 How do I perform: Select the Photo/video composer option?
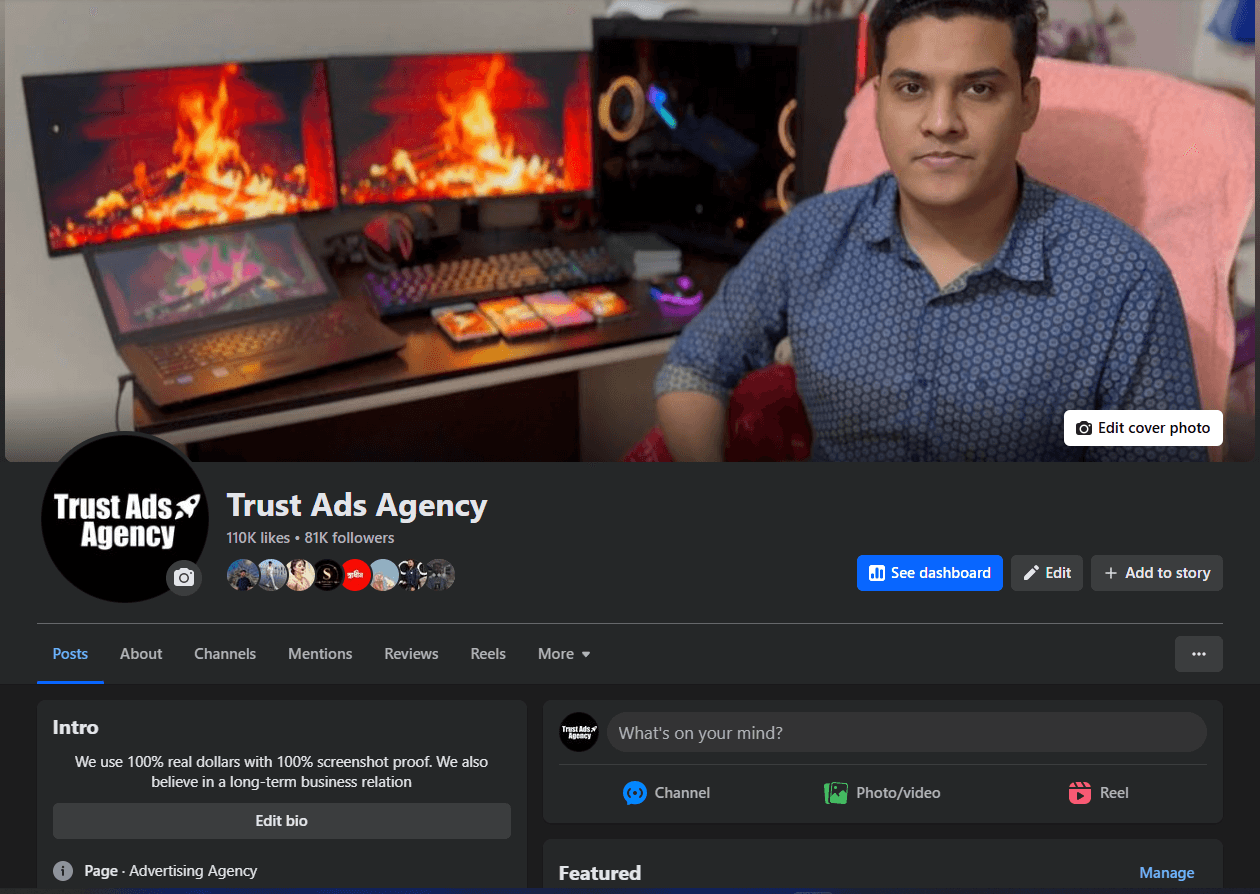[x=882, y=793]
